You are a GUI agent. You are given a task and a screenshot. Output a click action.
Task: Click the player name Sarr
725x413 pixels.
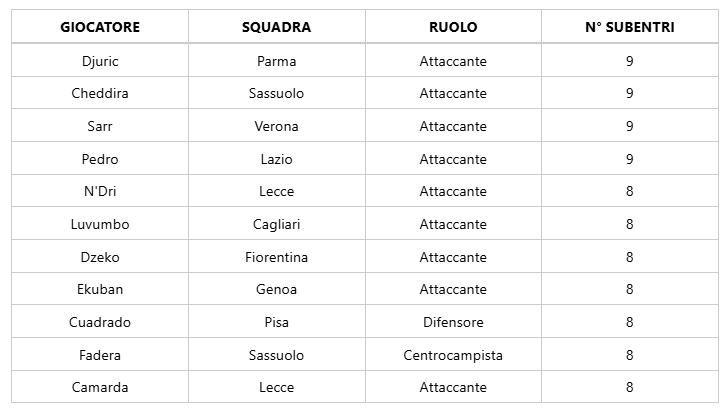pos(100,126)
